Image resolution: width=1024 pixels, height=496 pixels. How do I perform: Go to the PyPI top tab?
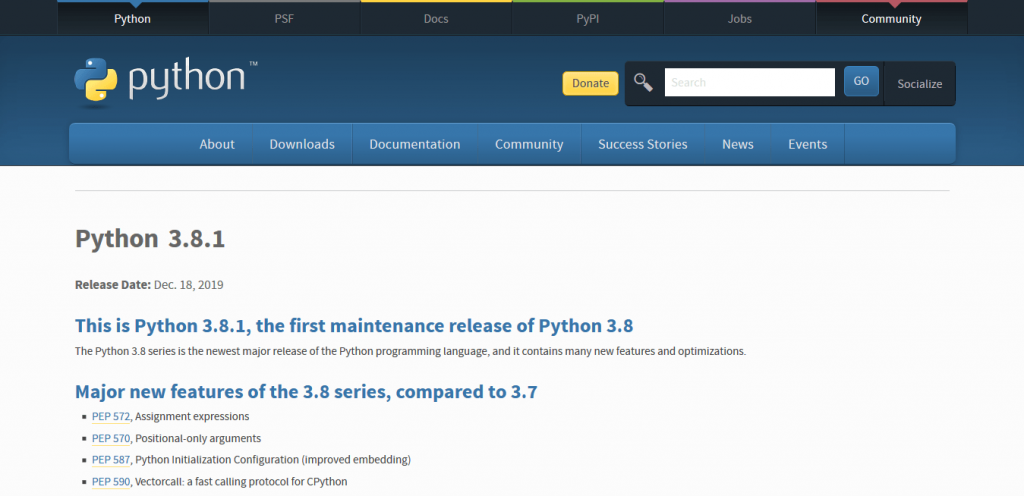588,19
